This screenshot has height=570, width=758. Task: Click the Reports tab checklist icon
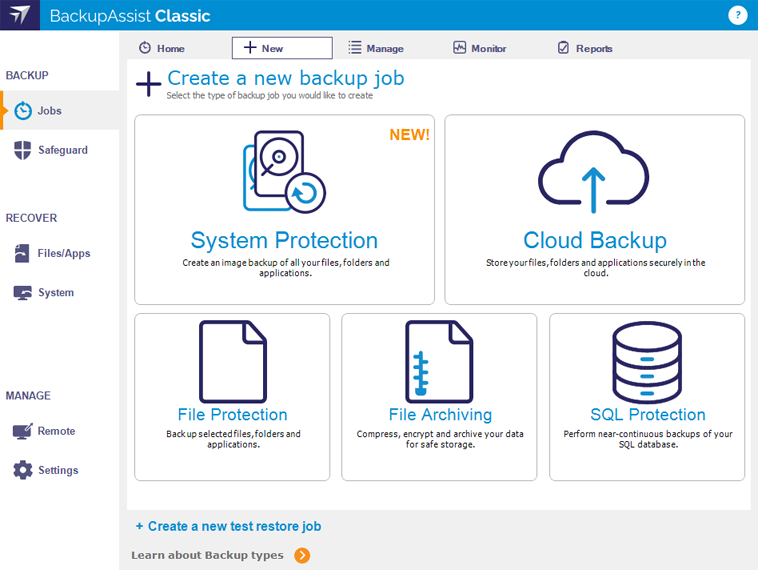click(563, 47)
